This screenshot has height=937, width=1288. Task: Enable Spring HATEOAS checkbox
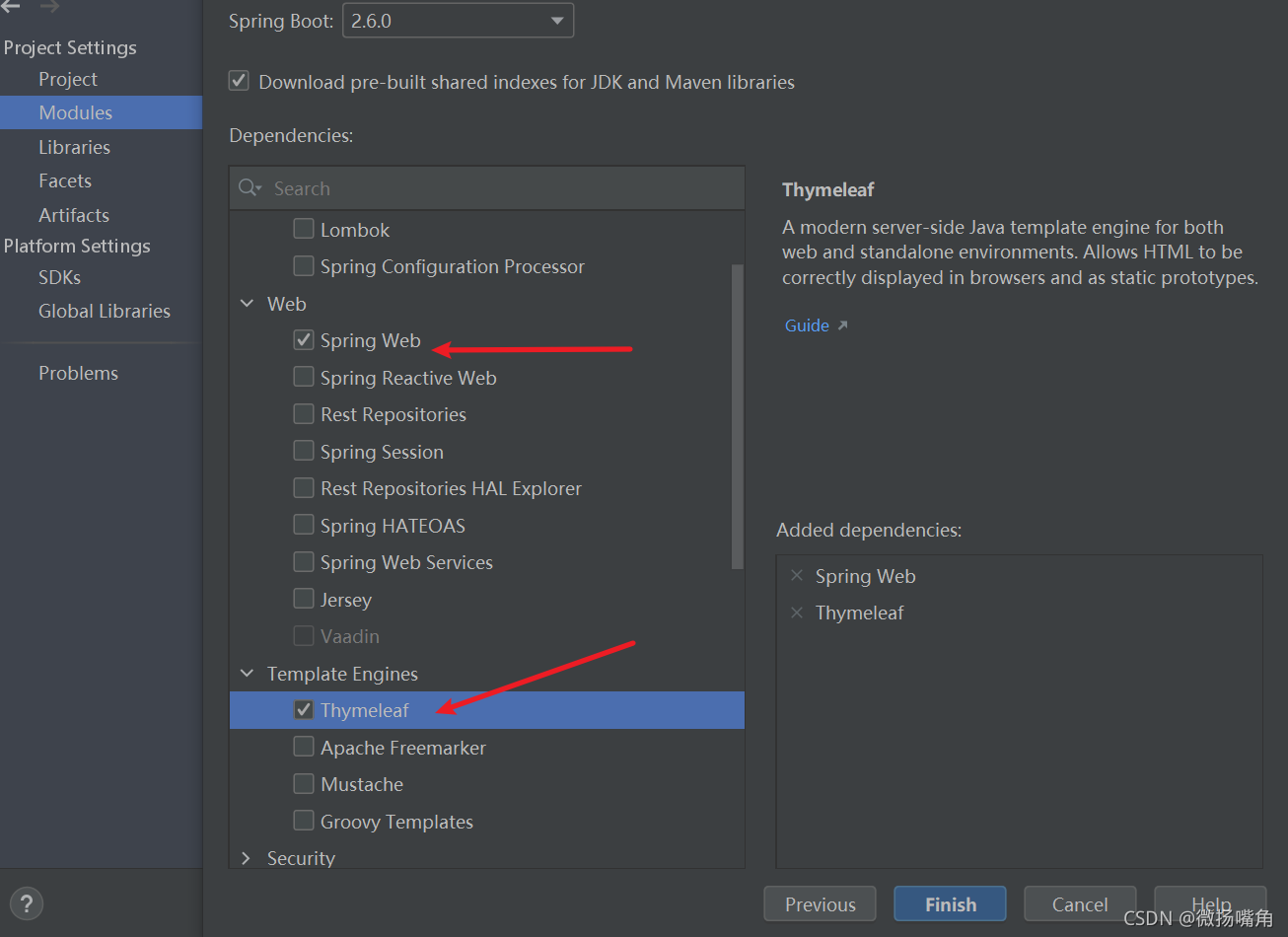(304, 525)
